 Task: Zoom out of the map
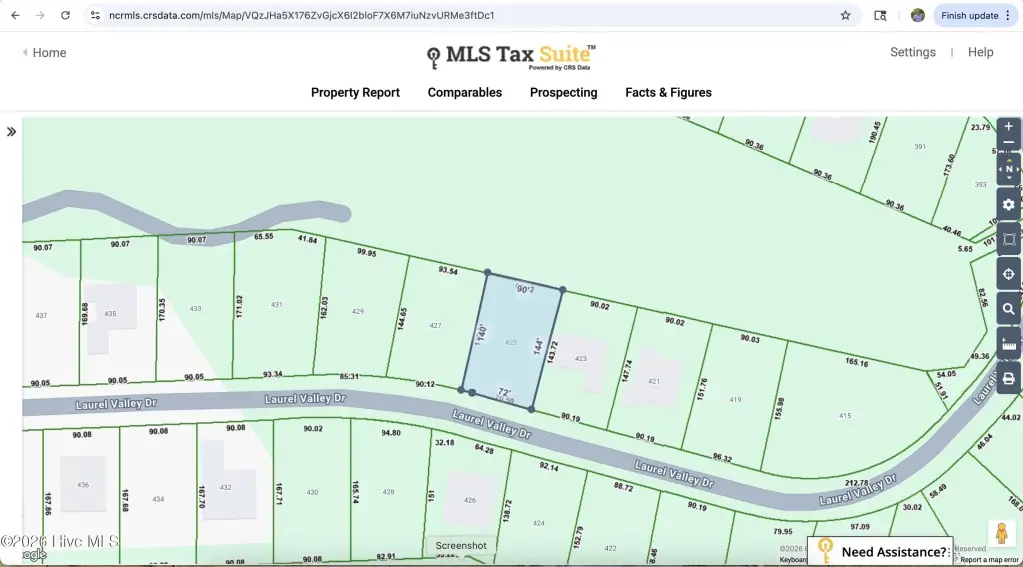point(1009,144)
